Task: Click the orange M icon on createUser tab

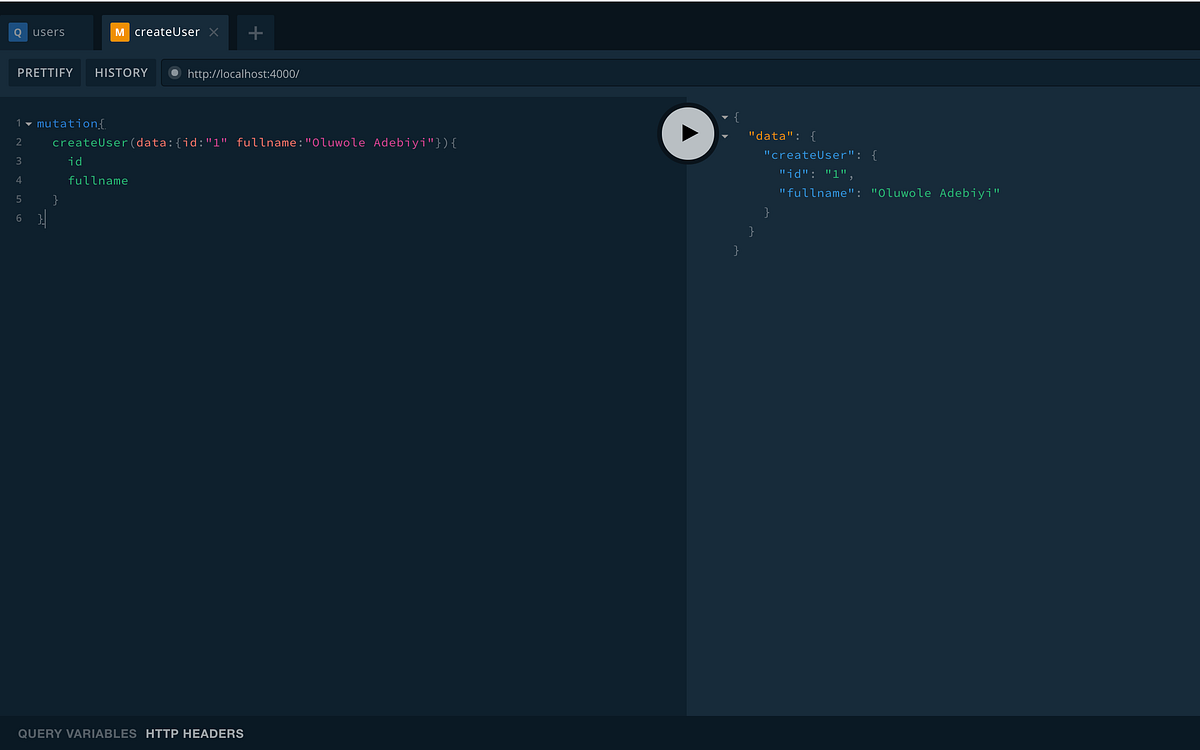Action: click(120, 32)
